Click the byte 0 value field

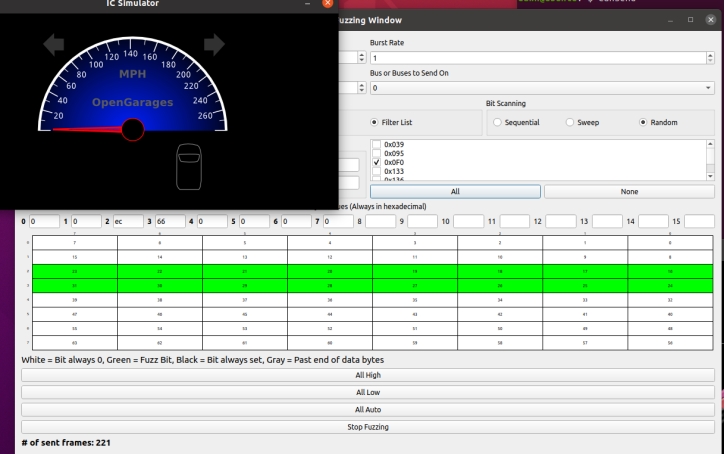[x=44, y=221]
